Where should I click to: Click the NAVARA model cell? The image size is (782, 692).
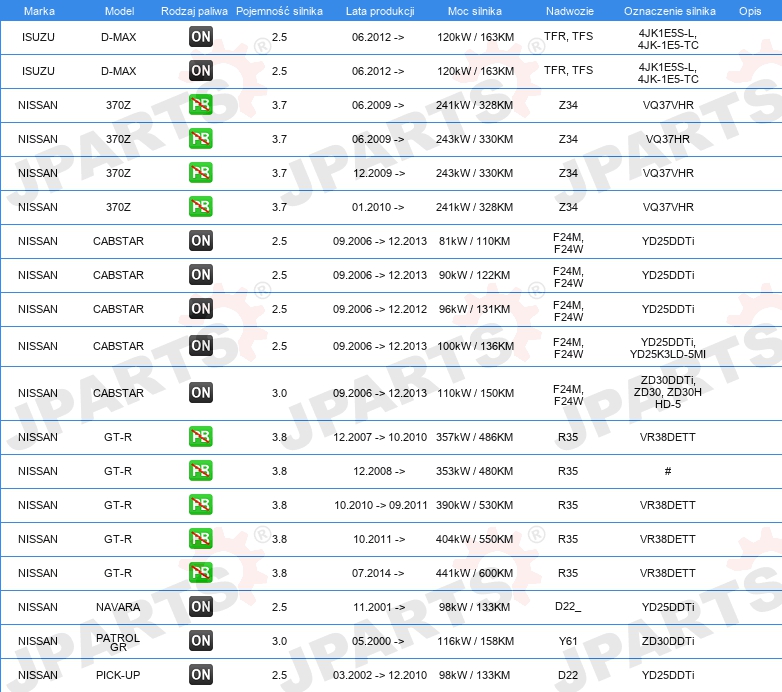pos(118,607)
